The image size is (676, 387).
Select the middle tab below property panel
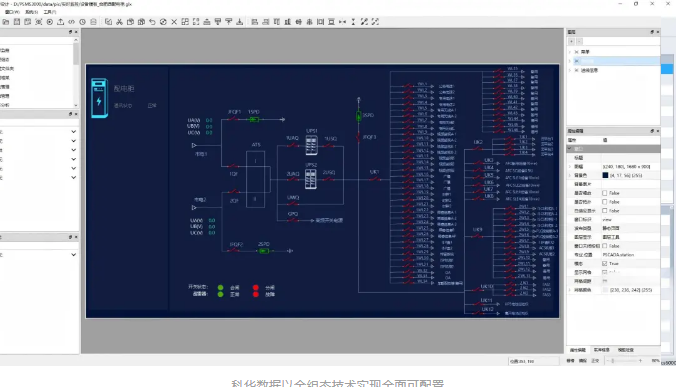[x=601, y=350]
